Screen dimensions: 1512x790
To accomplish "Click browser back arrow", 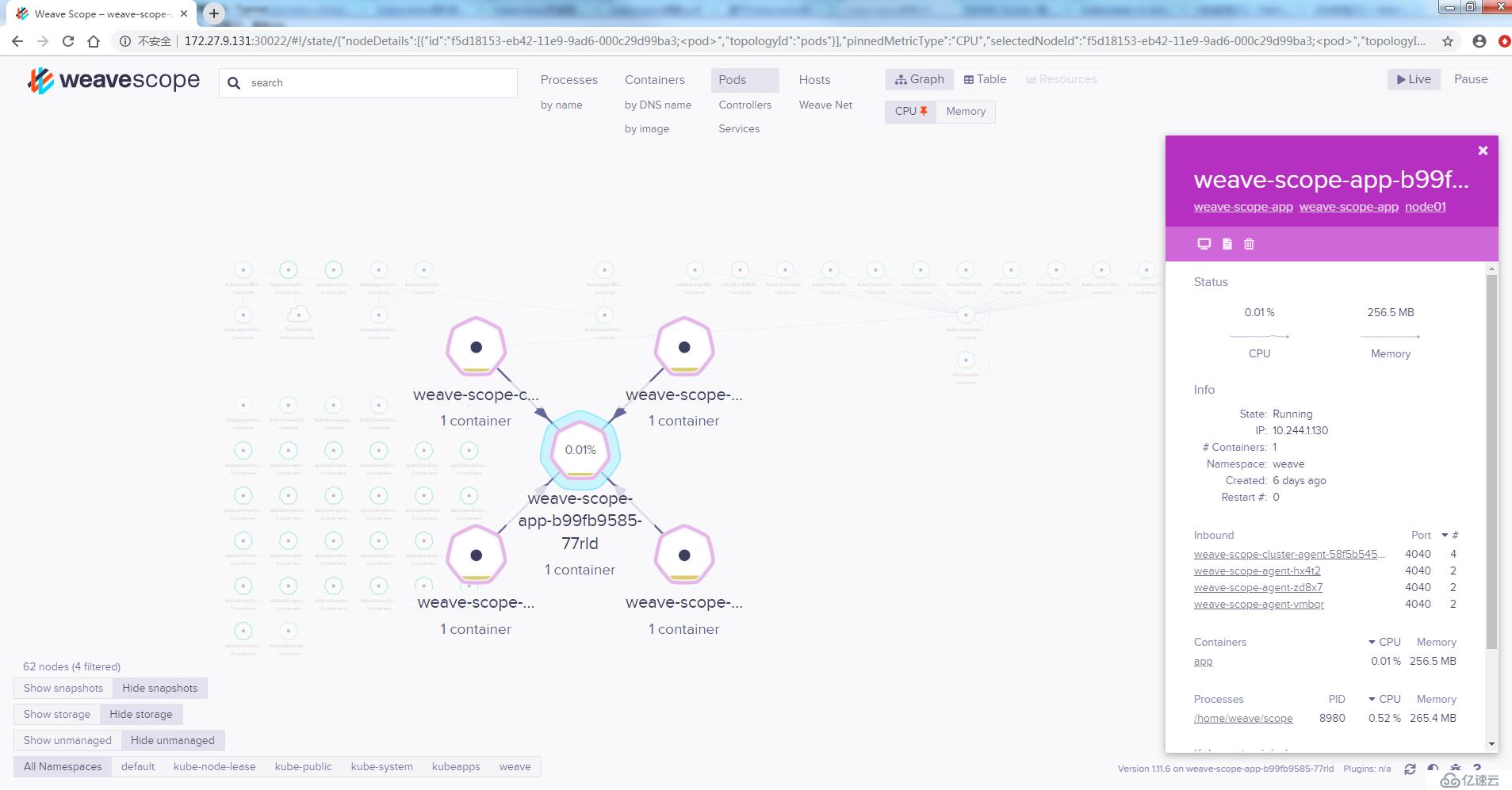I will coord(17,41).
